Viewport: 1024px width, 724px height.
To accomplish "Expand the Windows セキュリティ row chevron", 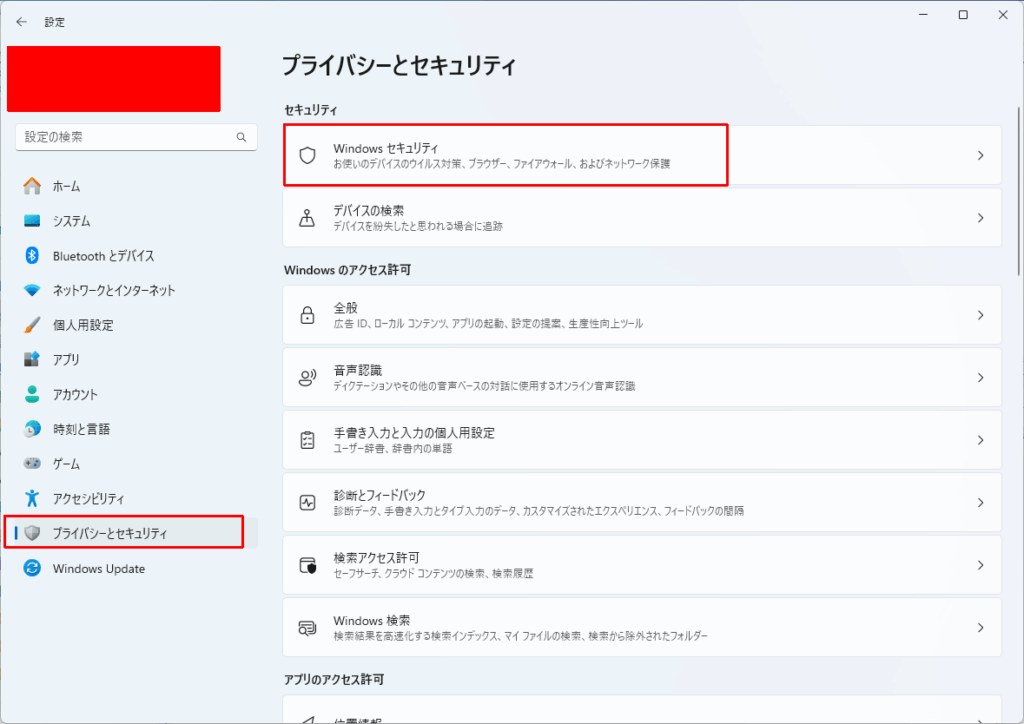I will (x=980, y=155).
